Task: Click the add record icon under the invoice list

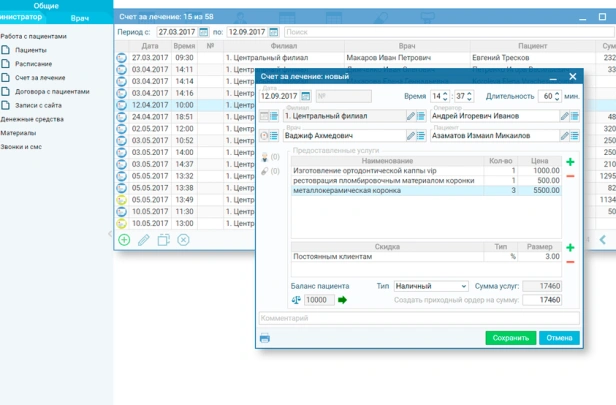Action: 124,240
